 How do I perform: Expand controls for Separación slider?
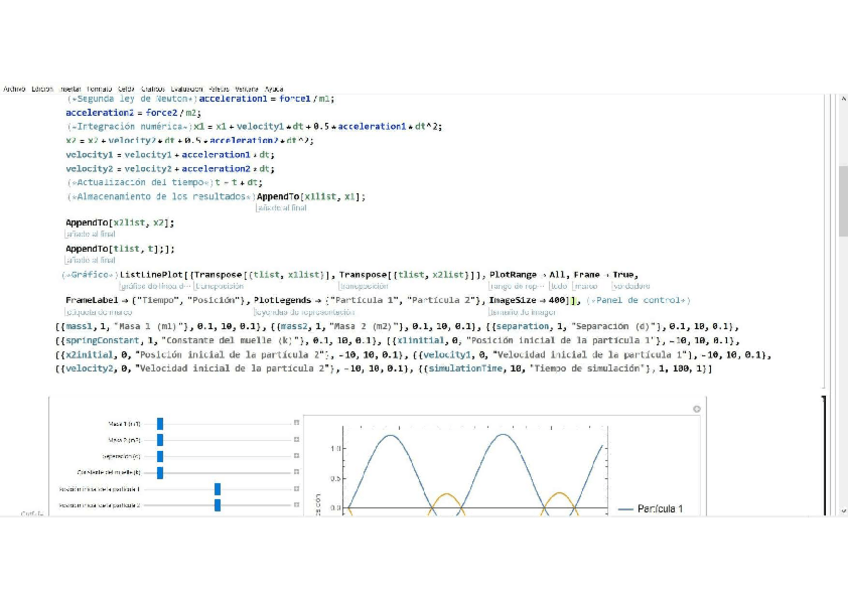point(297,456)
